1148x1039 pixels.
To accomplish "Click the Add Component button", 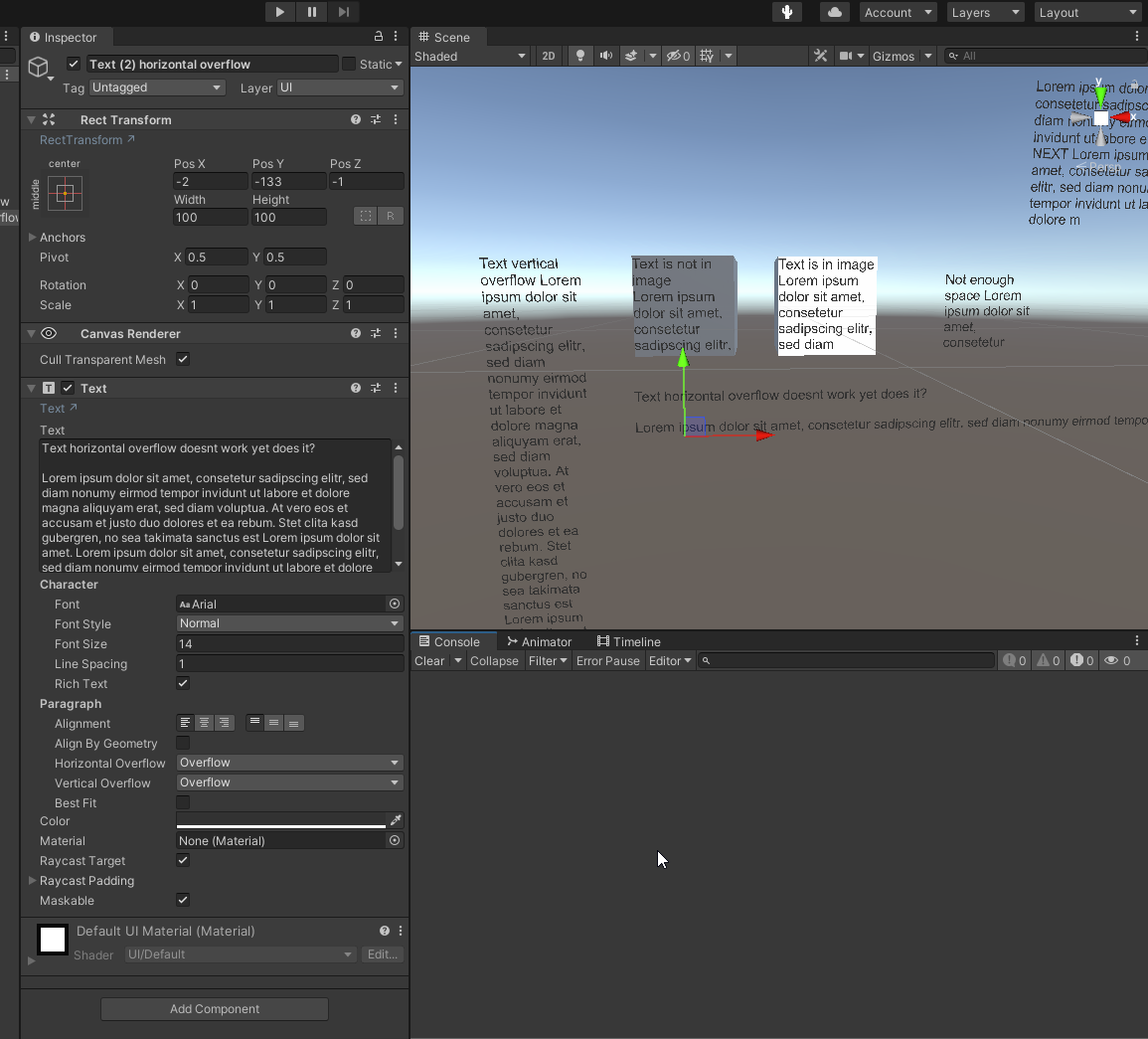I will click(x=214, y=1008).
